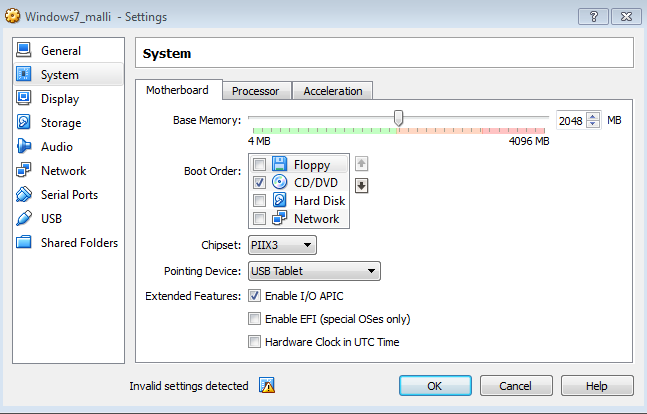This screenshot has height=414, width=647.
Task: Move boot item down with arrow
Action: coord(362,184)
